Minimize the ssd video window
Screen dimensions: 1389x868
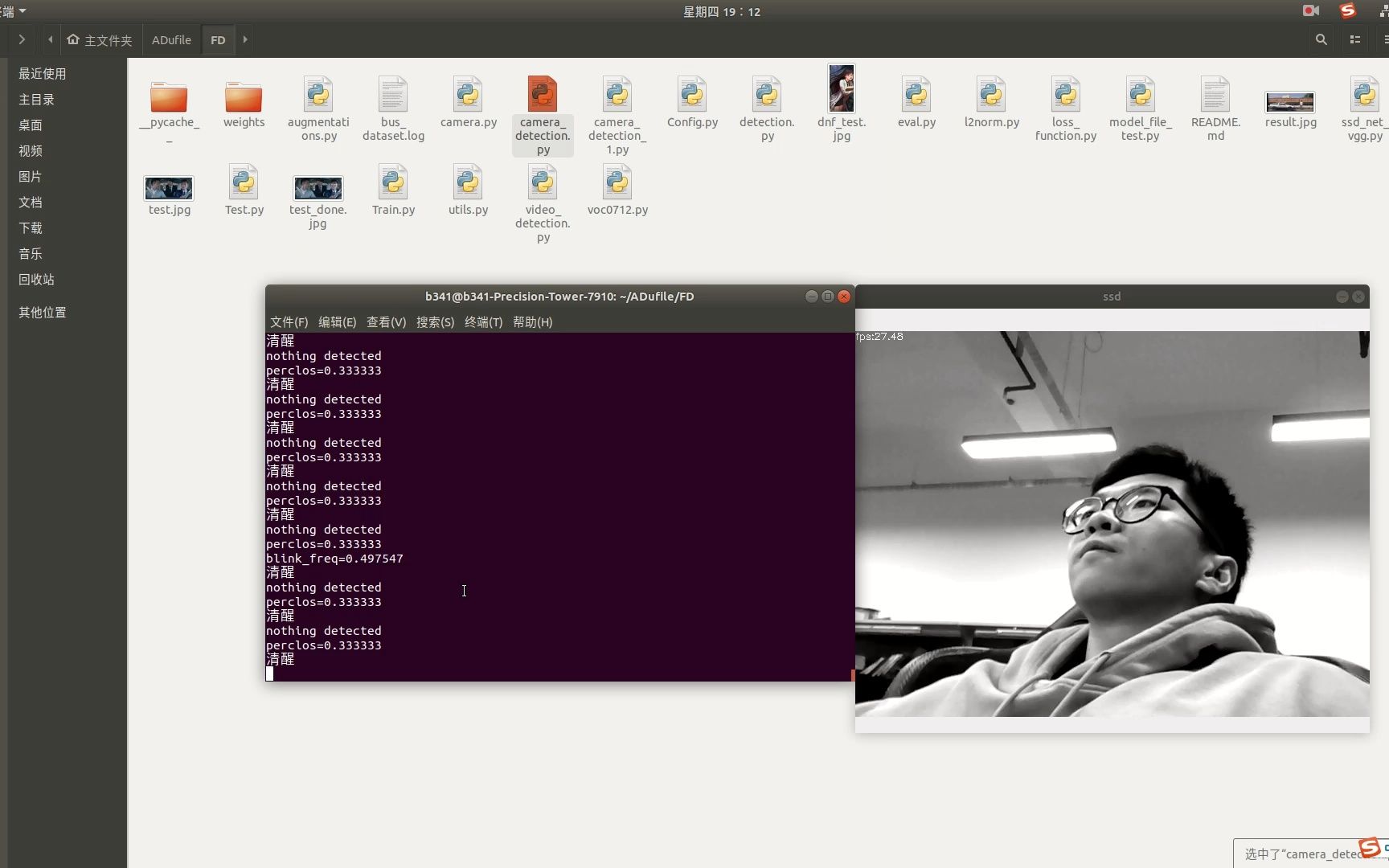pyautogui.click(x=1342, y=297)
